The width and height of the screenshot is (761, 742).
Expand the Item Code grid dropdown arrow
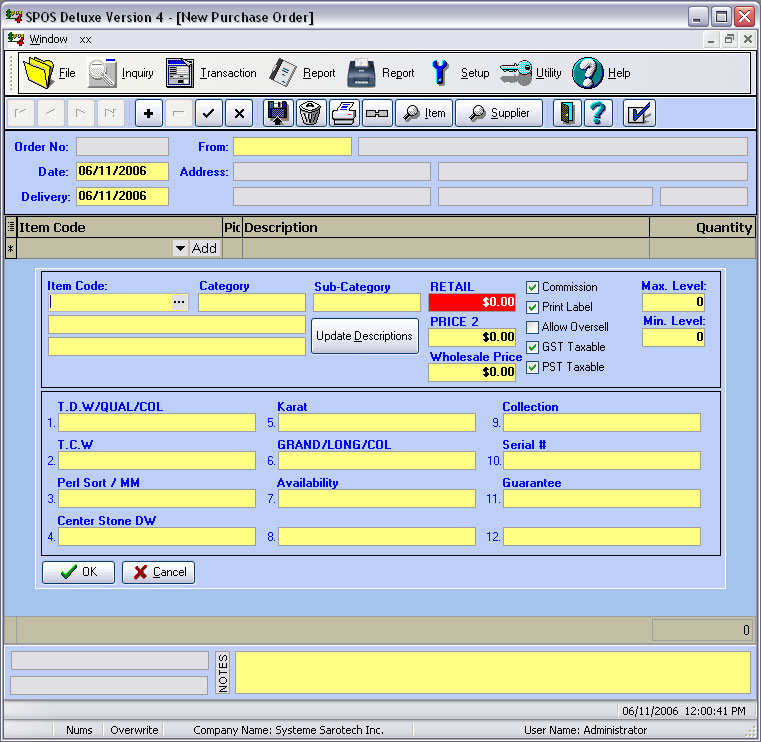tap(180, 248)
